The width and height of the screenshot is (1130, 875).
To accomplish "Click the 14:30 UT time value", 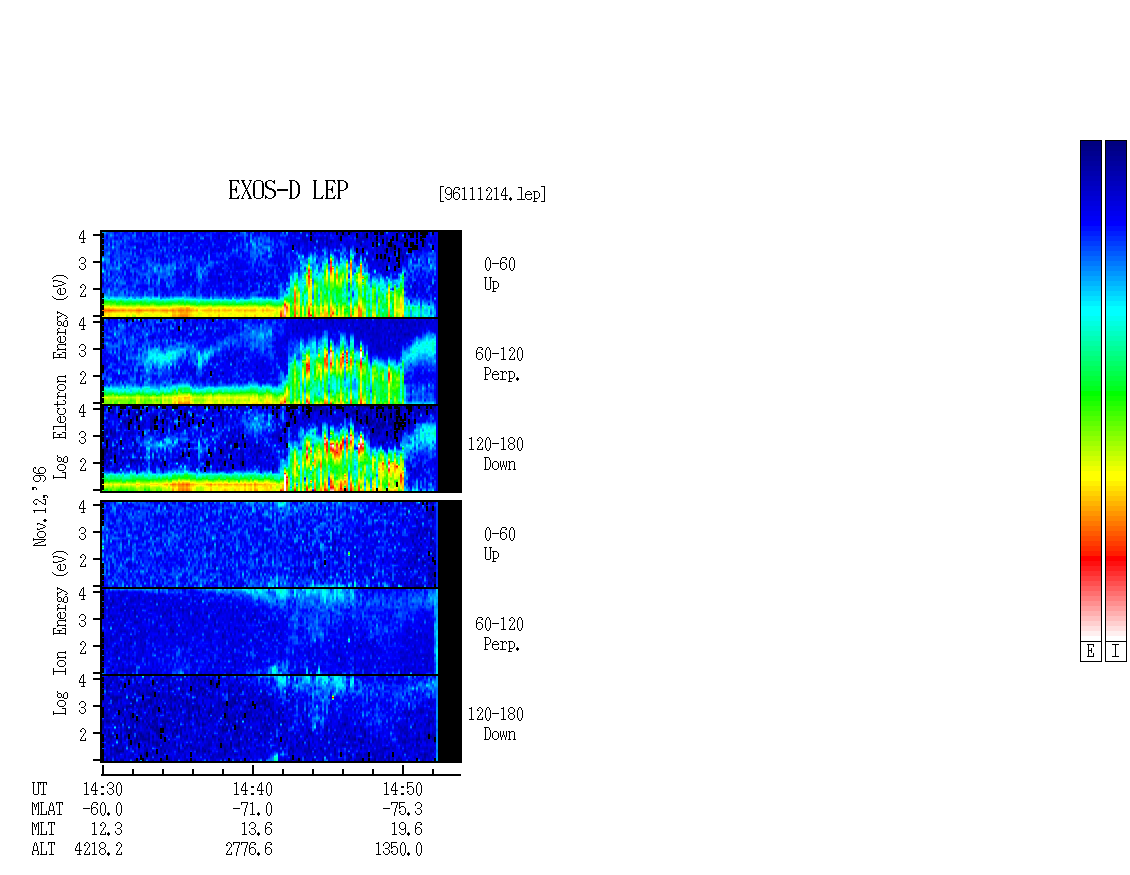I will pos(102,789).
